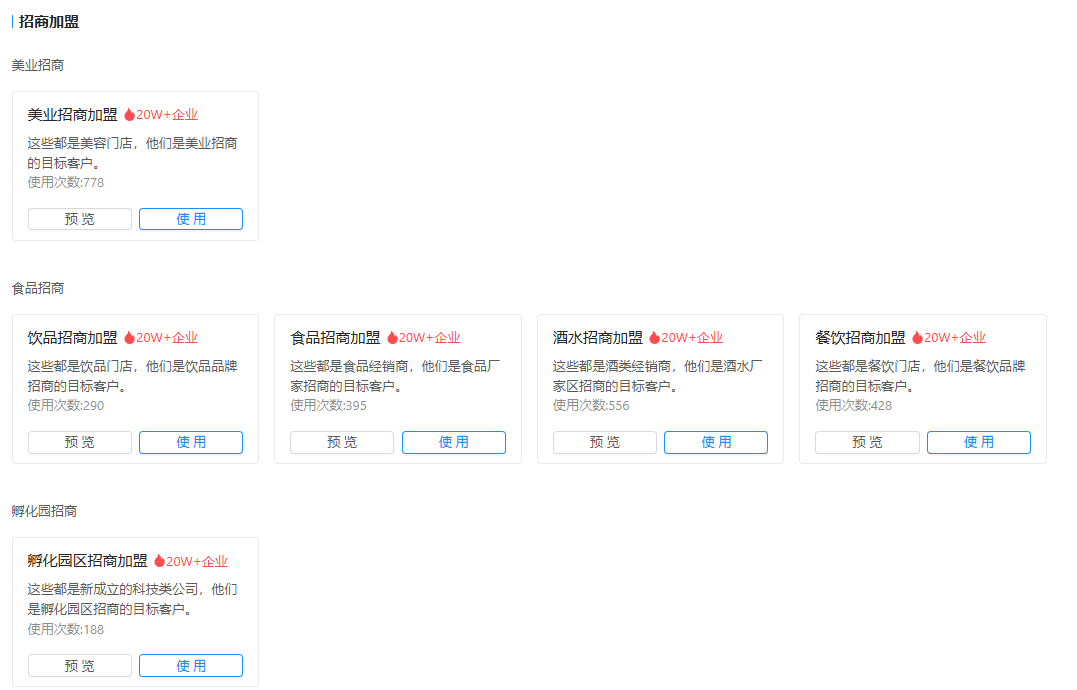Click the 食品招商加盟 card title

click(x=335, y=338)
